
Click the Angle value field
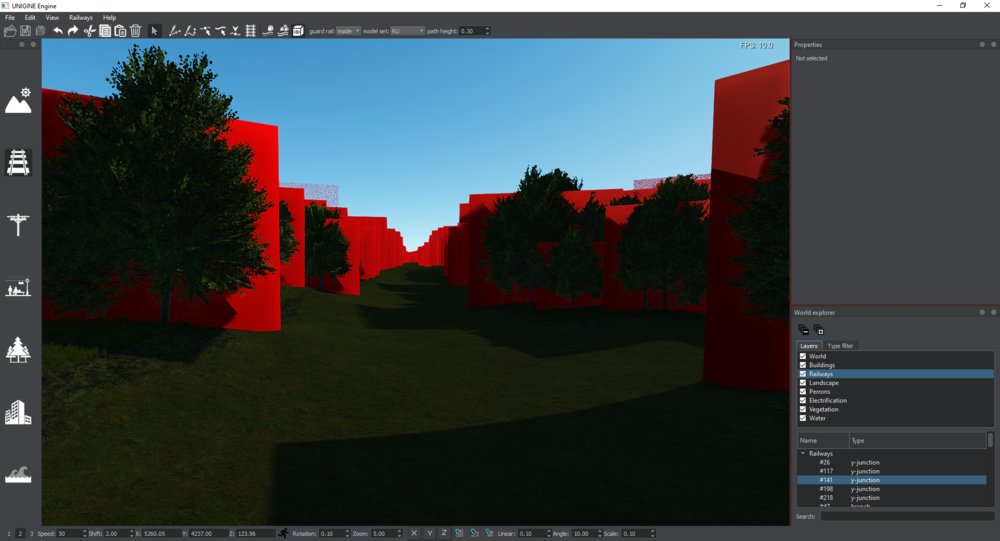(x=587, y=533)
